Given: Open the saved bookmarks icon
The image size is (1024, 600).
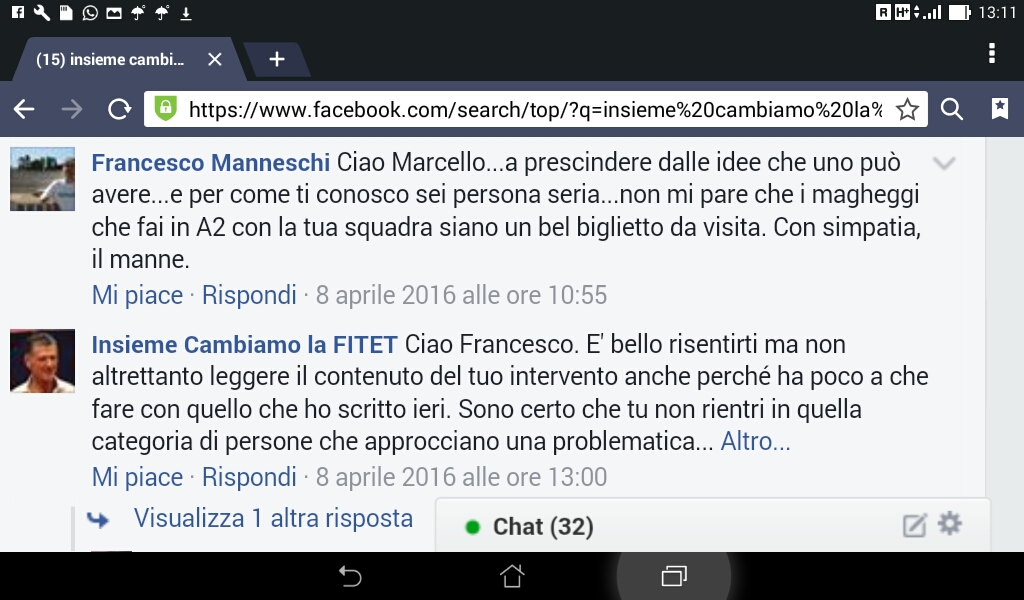Looking at the screenshot, I should pos(999,108).
